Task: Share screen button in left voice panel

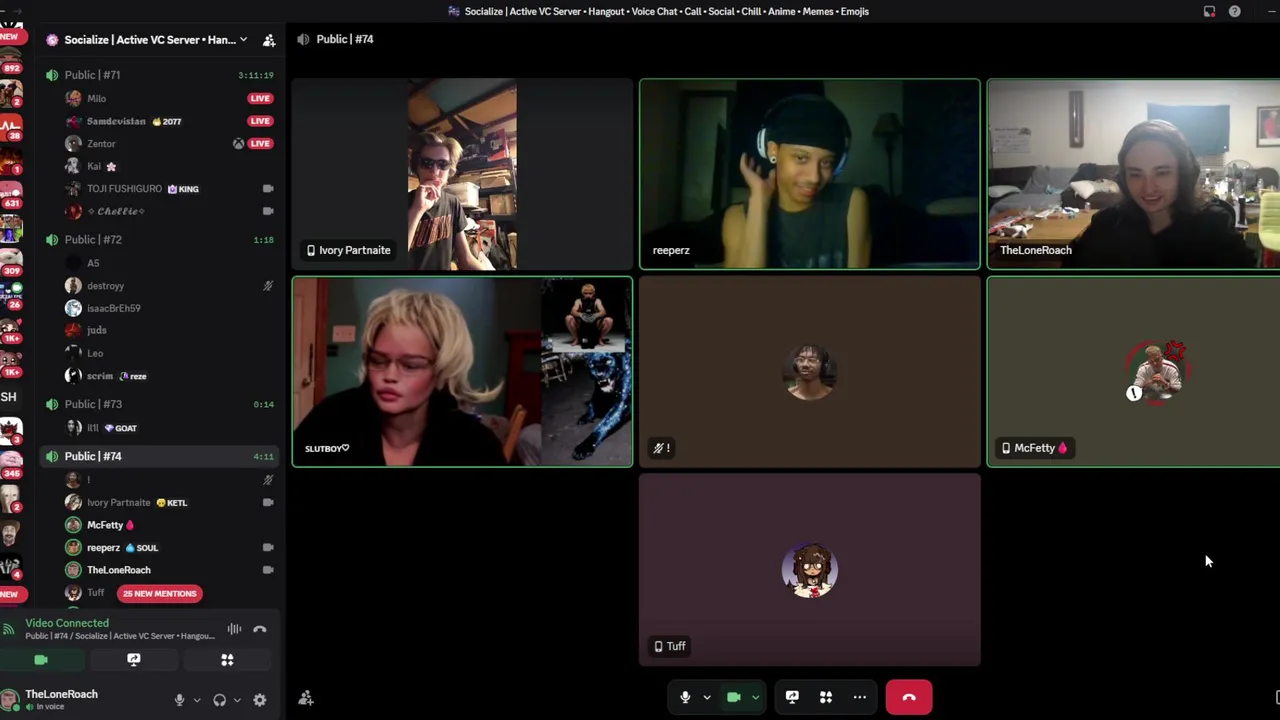Action: [134, 660]
